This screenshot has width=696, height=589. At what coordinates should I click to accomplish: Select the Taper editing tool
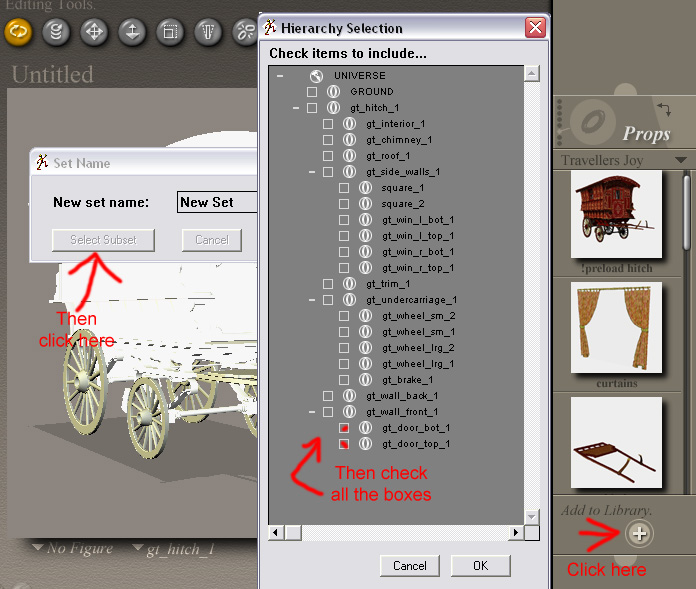[208, 32]
